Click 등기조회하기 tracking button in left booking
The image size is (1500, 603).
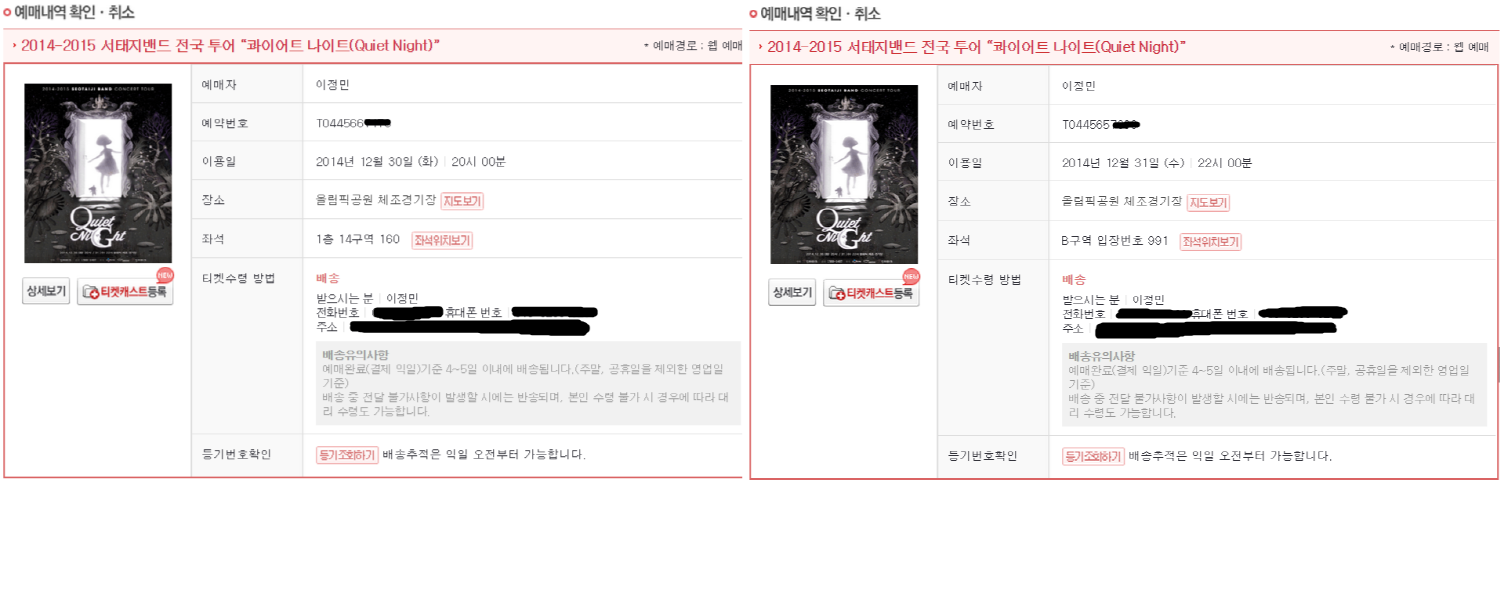tap(347, 455)
